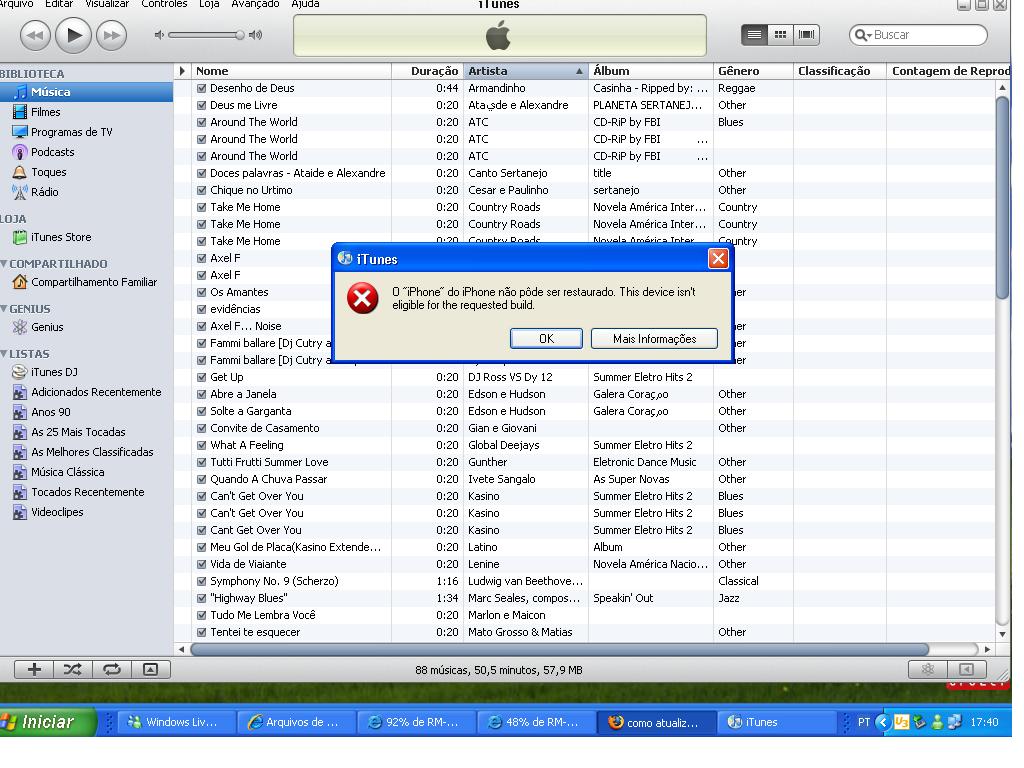Open the Ajuda menu
The width and height of the screenshot is (1024, 768).
305,4
